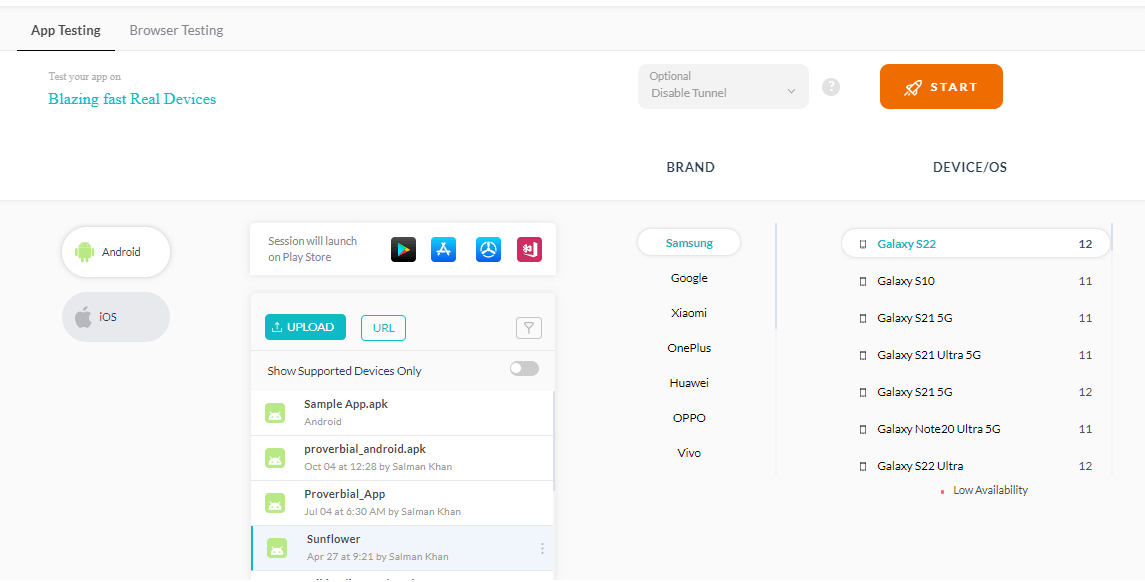Click the UPLOAD button
Viewport: 1145px width, 582px height.
click(x=305, y=327)
